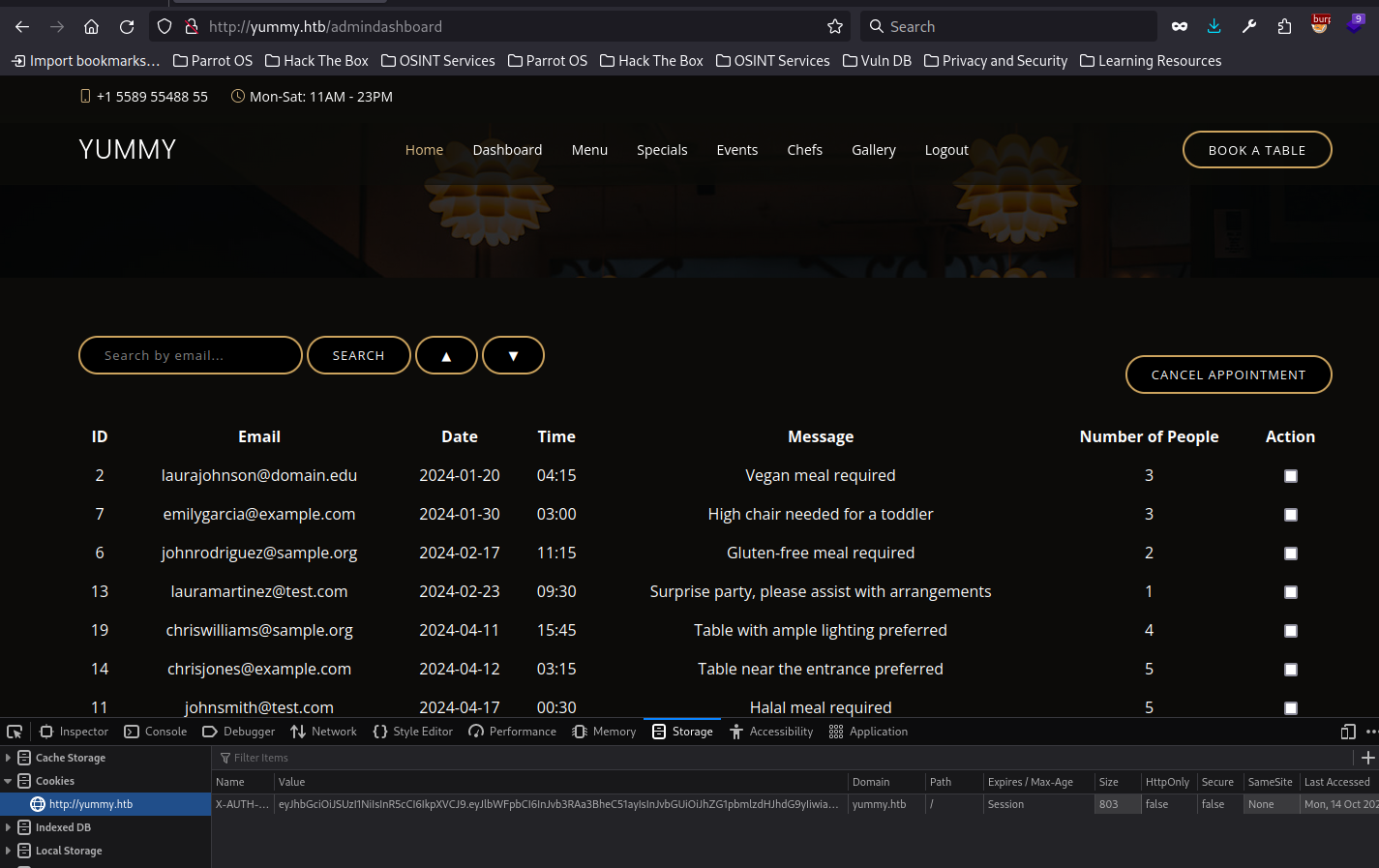
Task: Click inside the Search by email field
Action: 191,355
